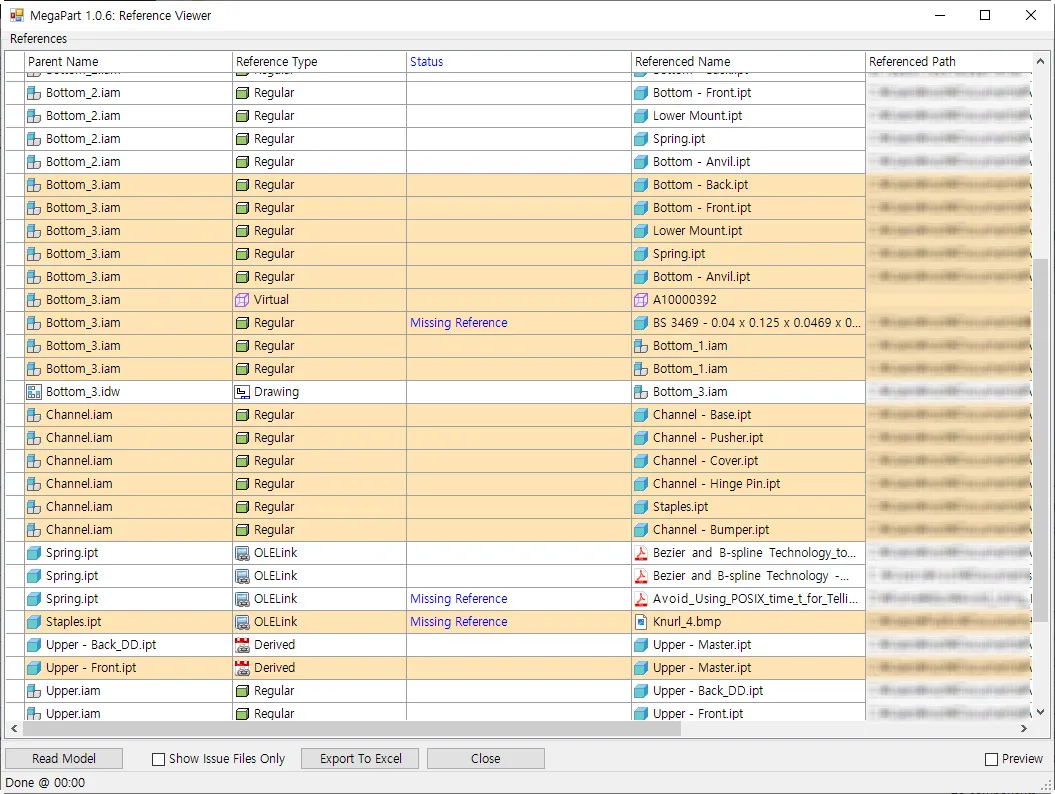Image resolution: width=1055 pixels, height=794 pixels.
Task: Click the PDF icon beside Bezier and B-spline Technology_to
Action: pos(641,552)
